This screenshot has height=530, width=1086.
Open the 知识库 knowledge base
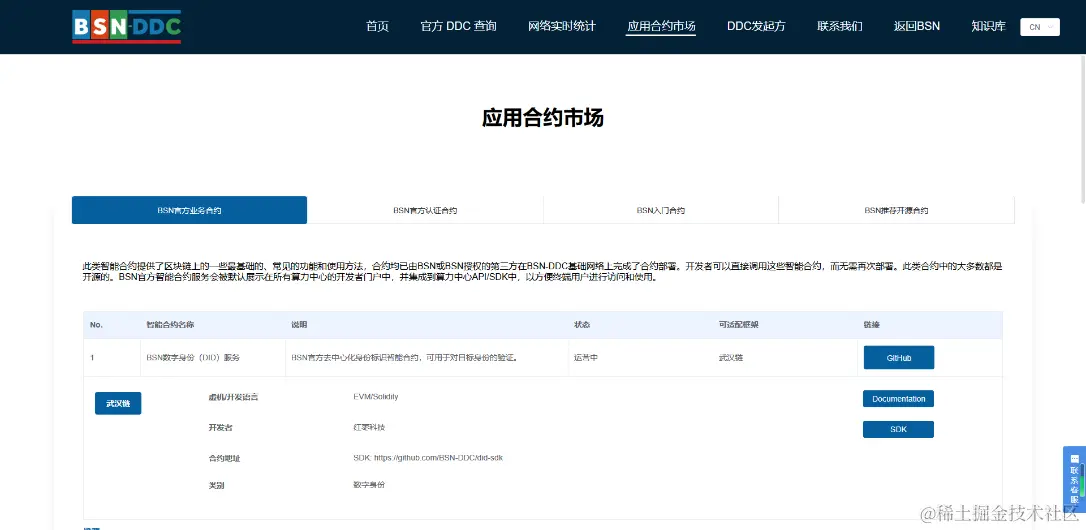988,26
